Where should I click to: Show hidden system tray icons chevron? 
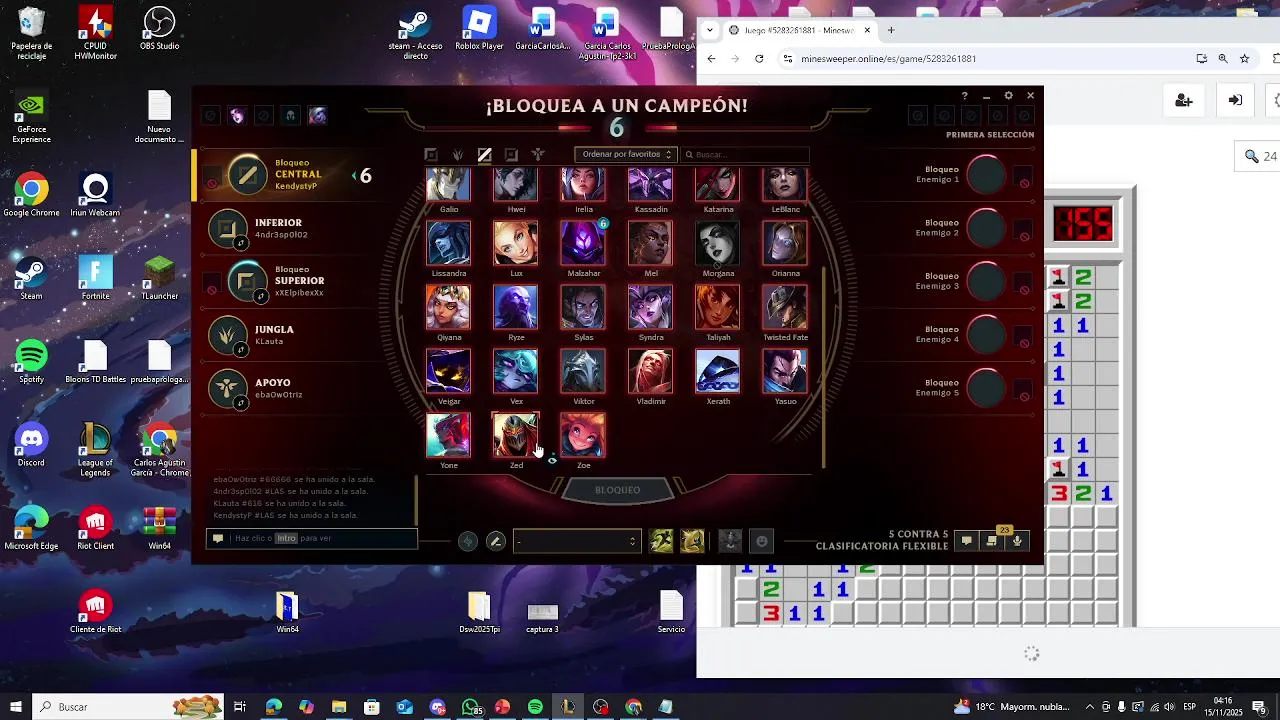(1090, 707)
